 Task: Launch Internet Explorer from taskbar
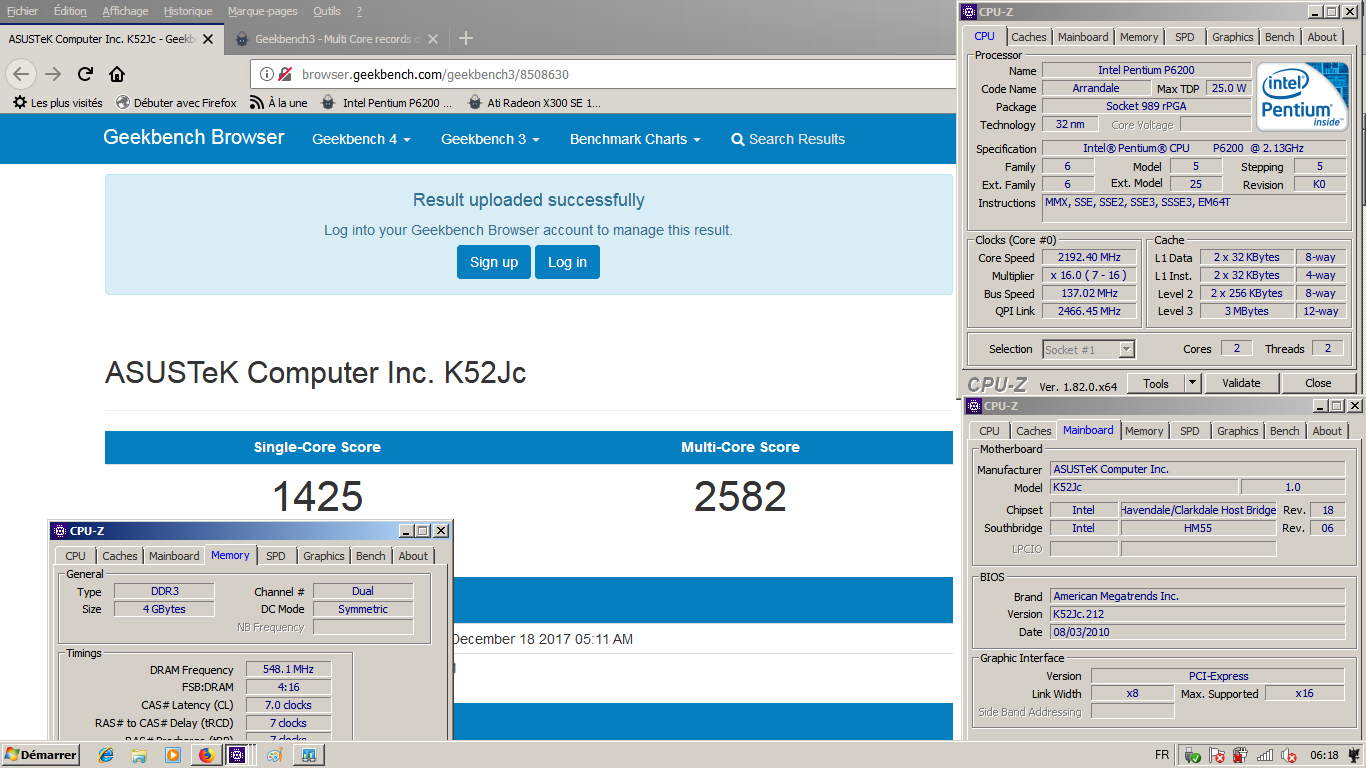click(x=106, y=755)
